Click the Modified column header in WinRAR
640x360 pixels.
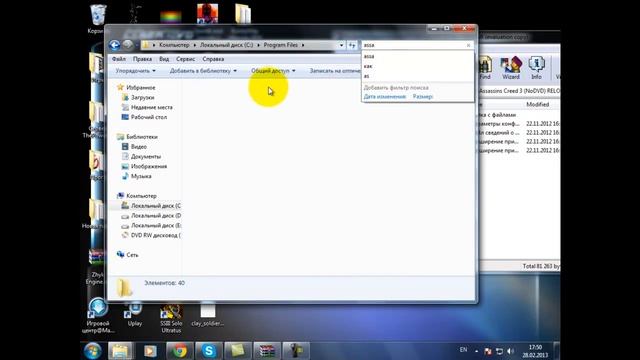pyautogui.click(x=538, y=104)
